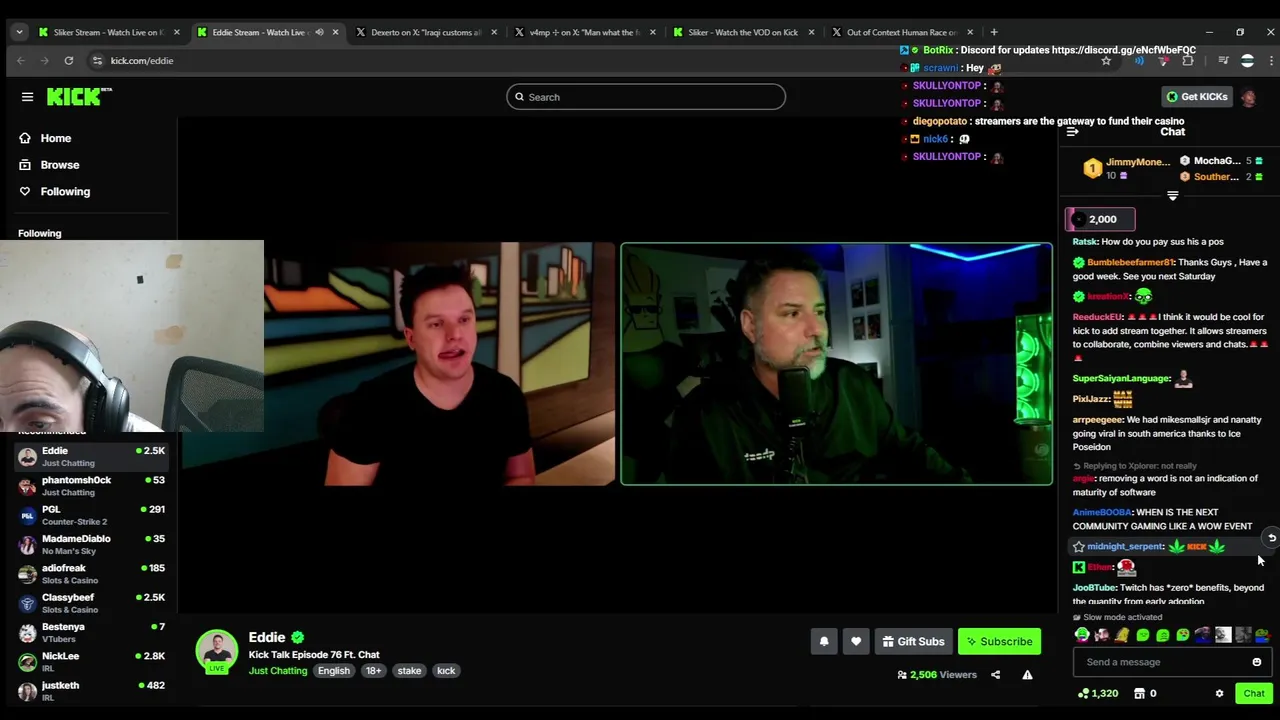
Task: Open the hamburger sidebar menu
Action: (x=27, y=97)
